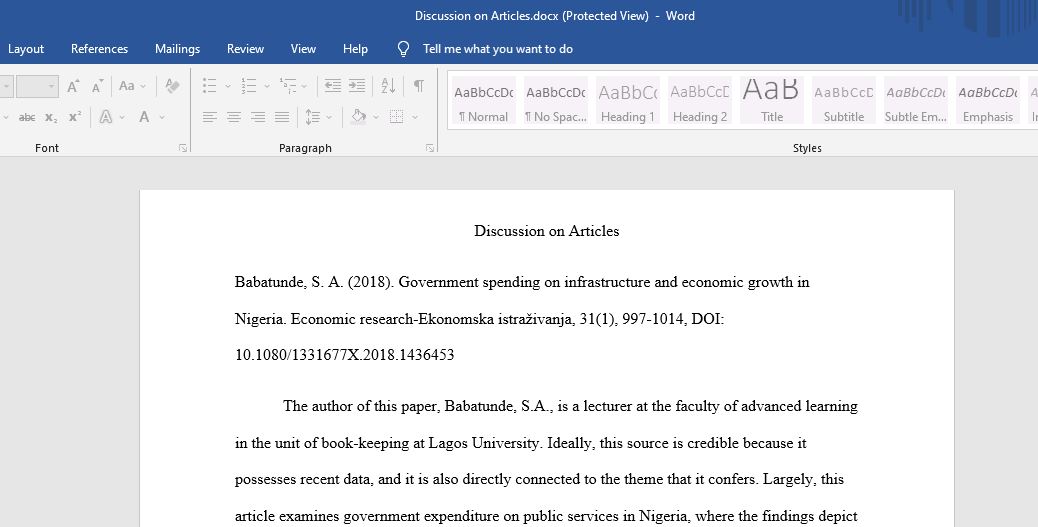
Task: Open bullet library dropdown arrow
Action: pos(228,86)
